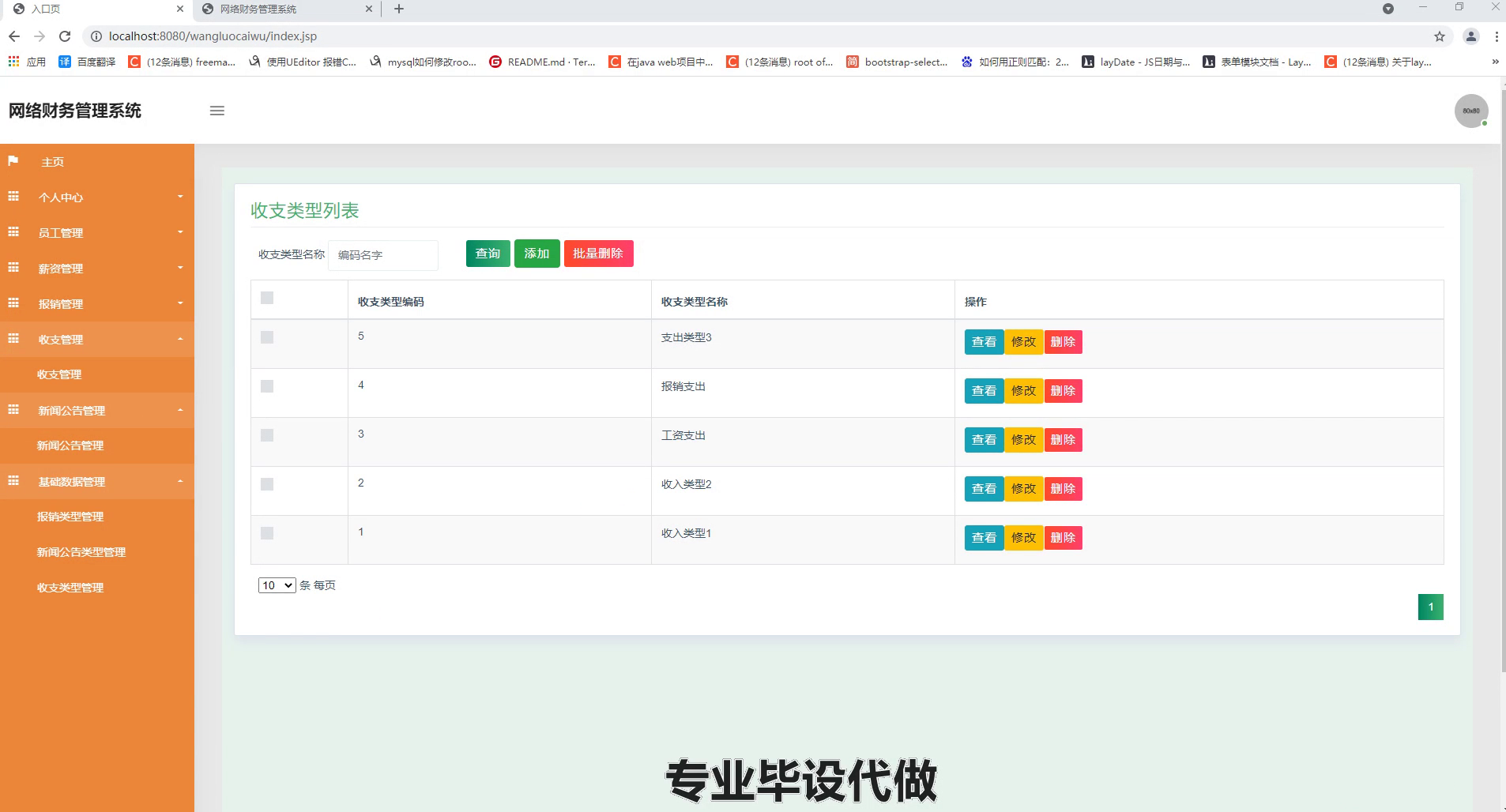
Task: Click 查看 for 支出类型3
Action: tap(984, 342)
